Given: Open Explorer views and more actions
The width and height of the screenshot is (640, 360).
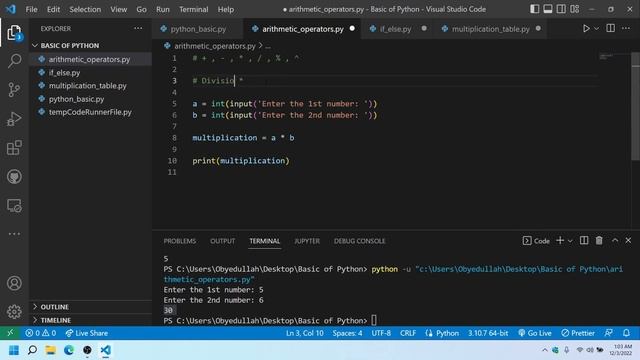Looking at the screenshot, I should [138, 28].
